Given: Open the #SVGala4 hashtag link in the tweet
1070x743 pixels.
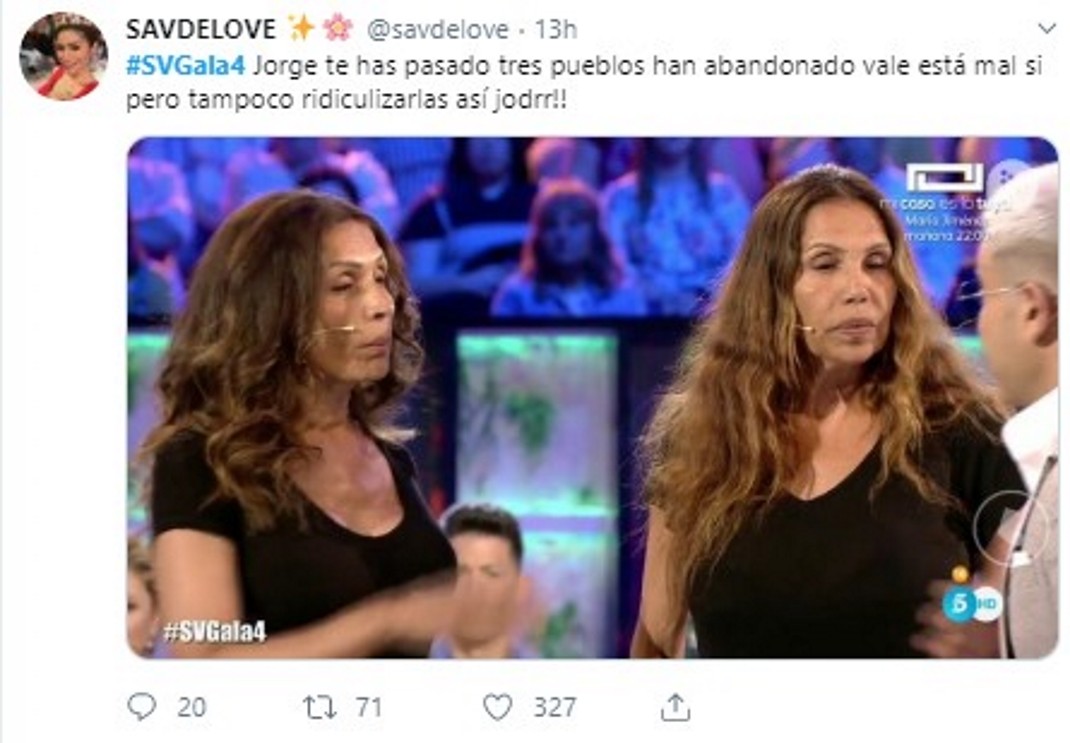Looking at the screenshot, I should point(186,65).
